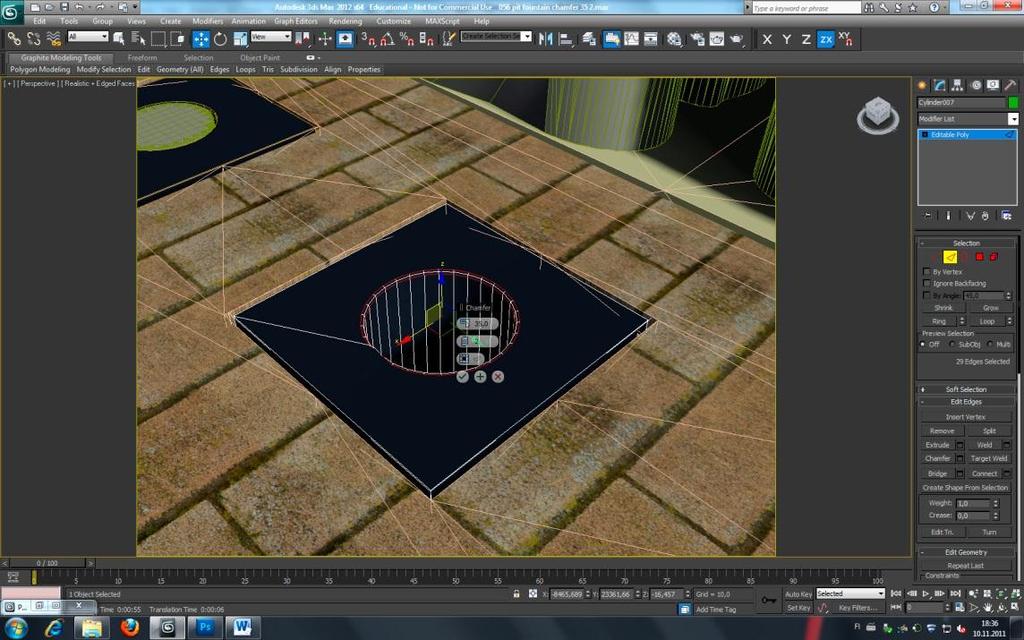Select Preview Selection SubObj radio
Image resolution: width=1024 pixels, height=640 pixels.
(952, 344)
